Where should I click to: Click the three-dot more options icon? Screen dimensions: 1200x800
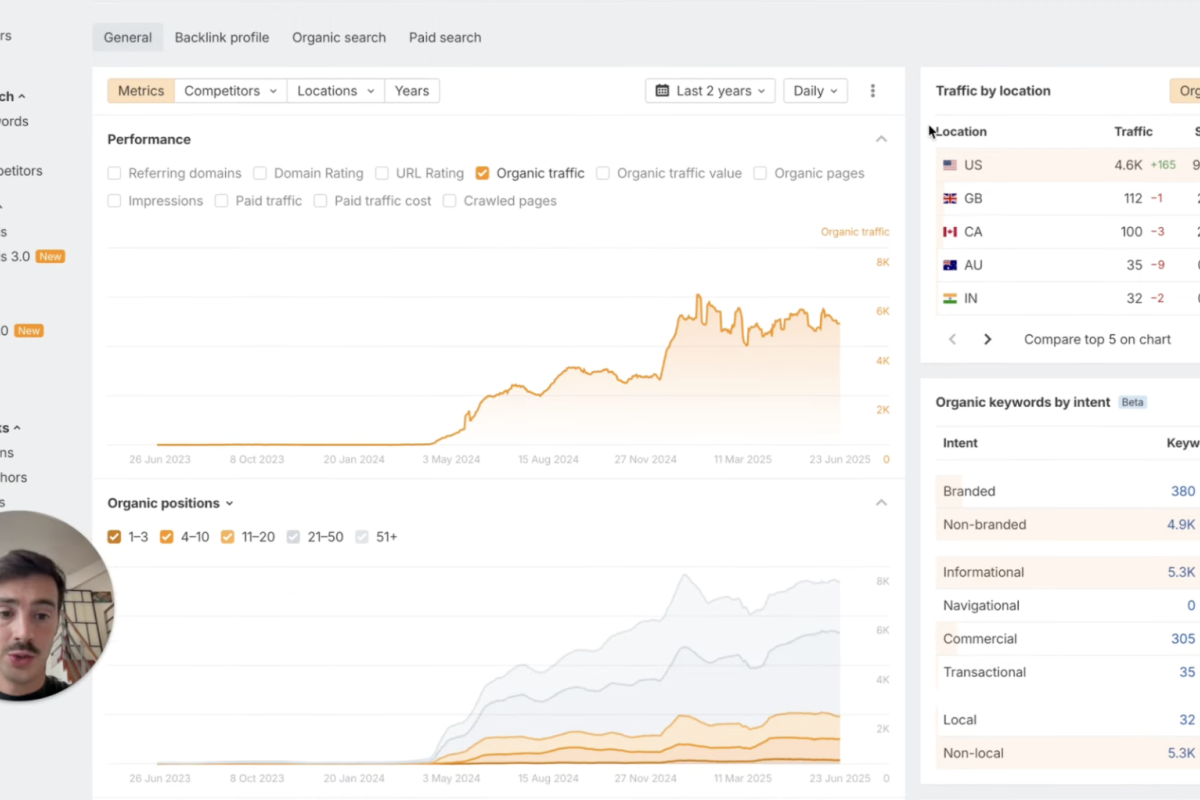872,91
